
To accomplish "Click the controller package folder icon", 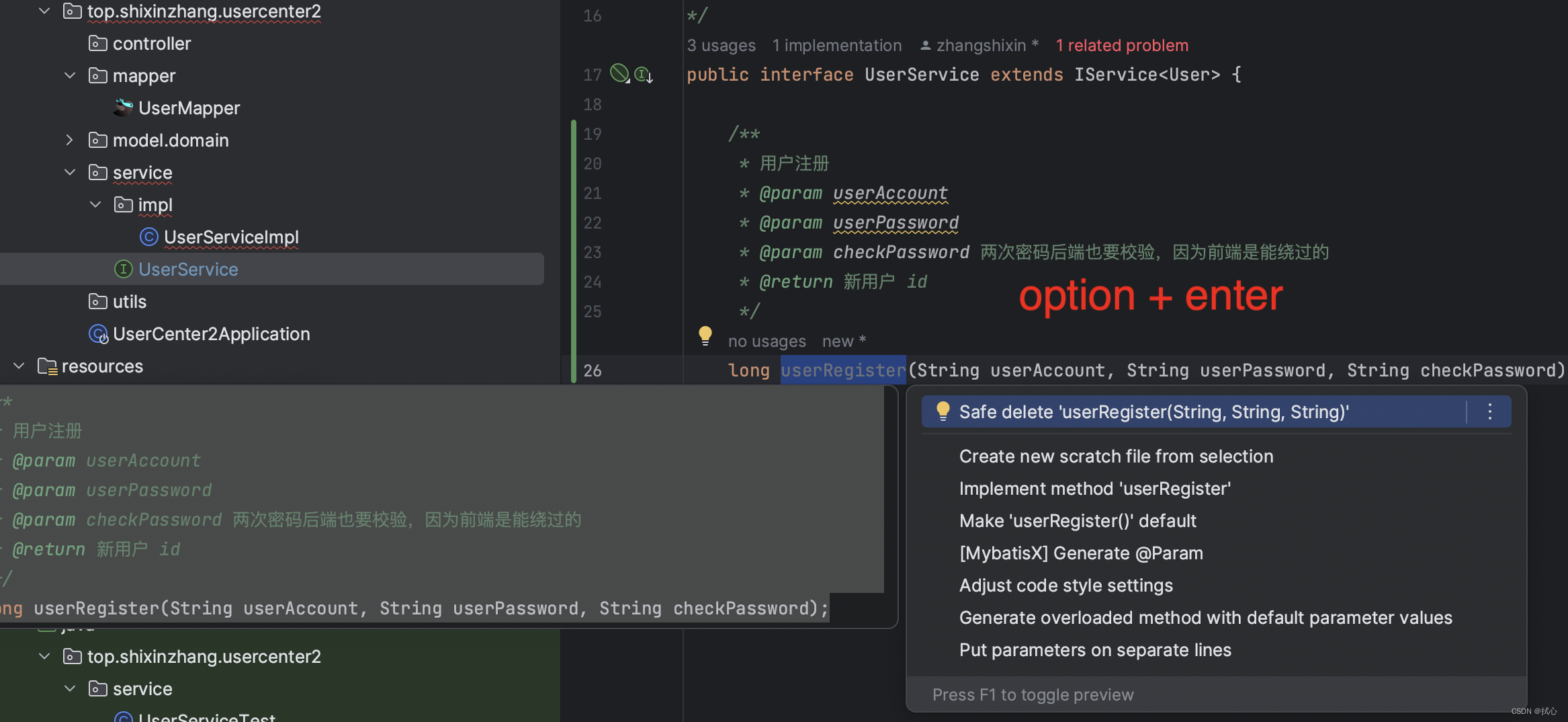I will [98, 43].
